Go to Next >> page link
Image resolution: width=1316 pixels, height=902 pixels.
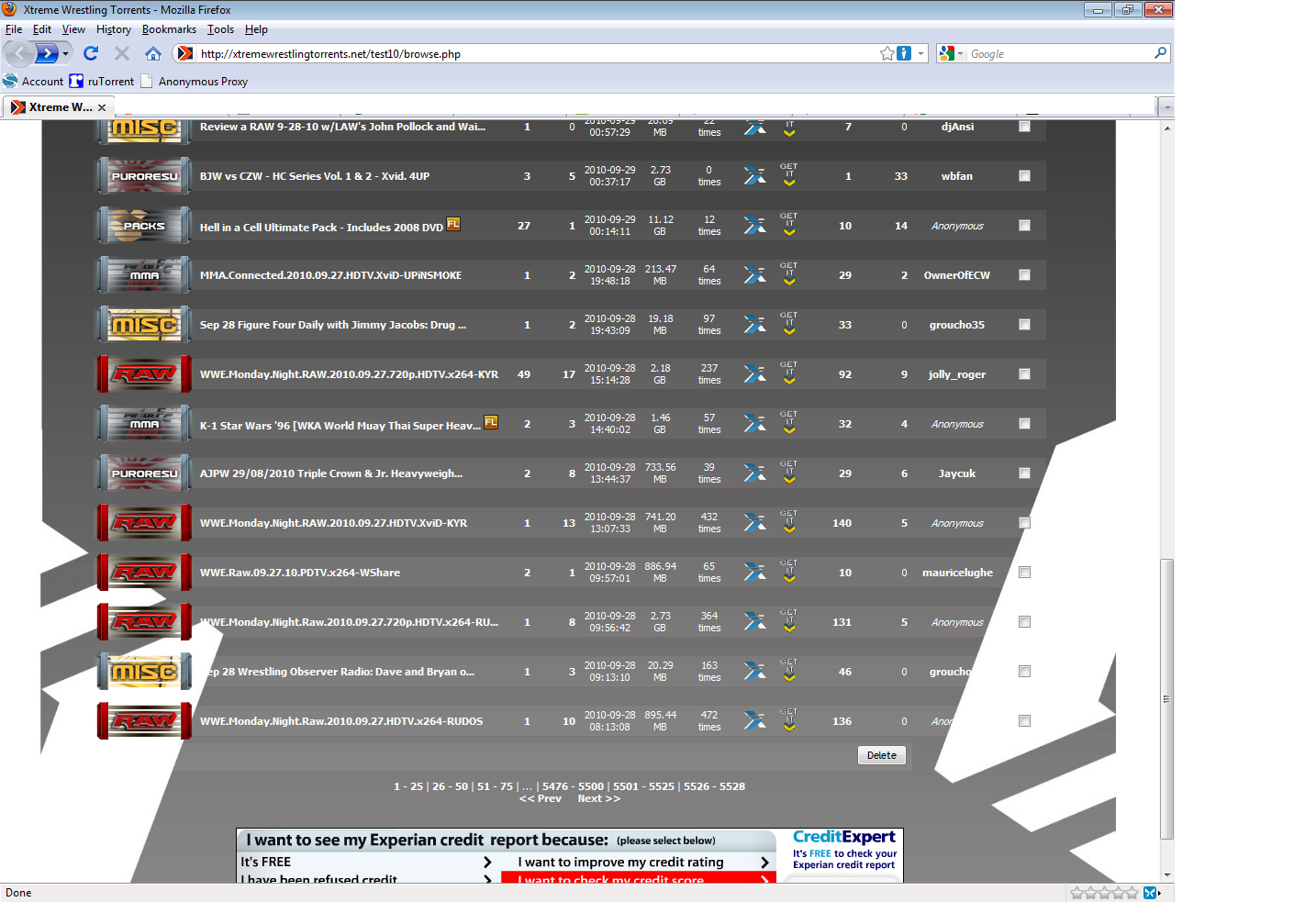tap(599, 798)
